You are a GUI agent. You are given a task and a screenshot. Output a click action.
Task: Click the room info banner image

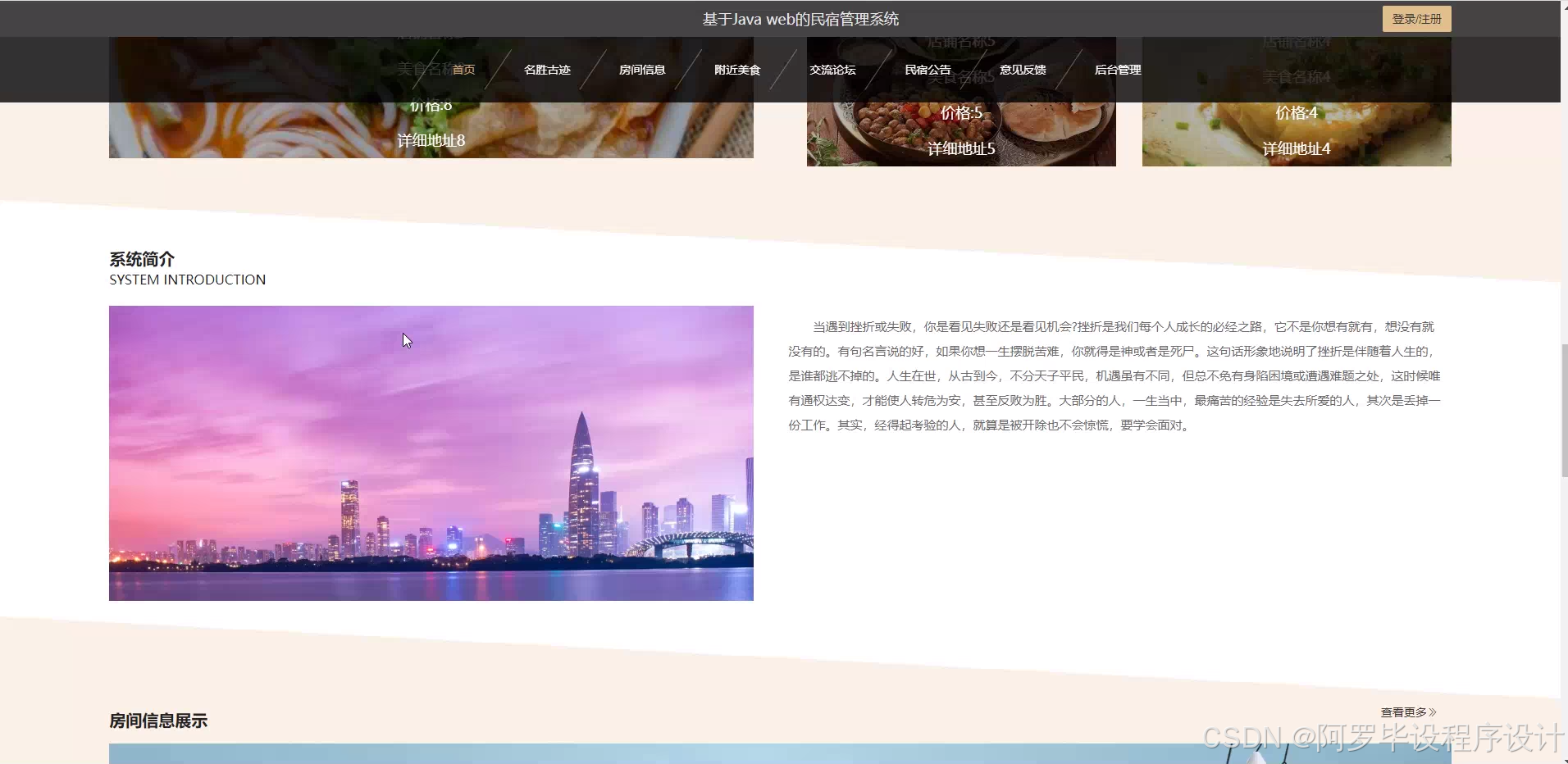(x=780, y=753)
